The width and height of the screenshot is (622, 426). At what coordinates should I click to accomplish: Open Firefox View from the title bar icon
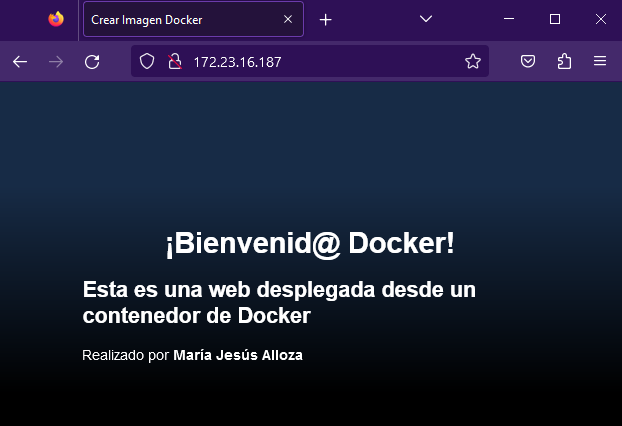pos(55,19)
